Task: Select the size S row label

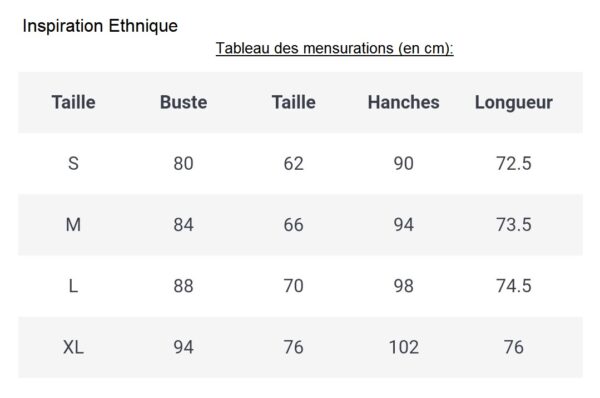Action: [73, 163]
